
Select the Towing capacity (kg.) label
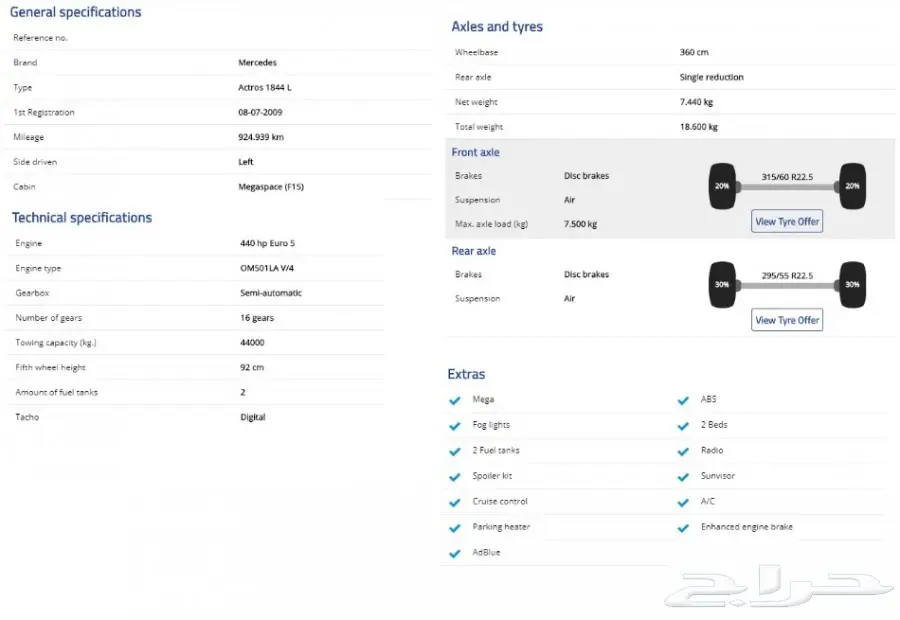56,343
